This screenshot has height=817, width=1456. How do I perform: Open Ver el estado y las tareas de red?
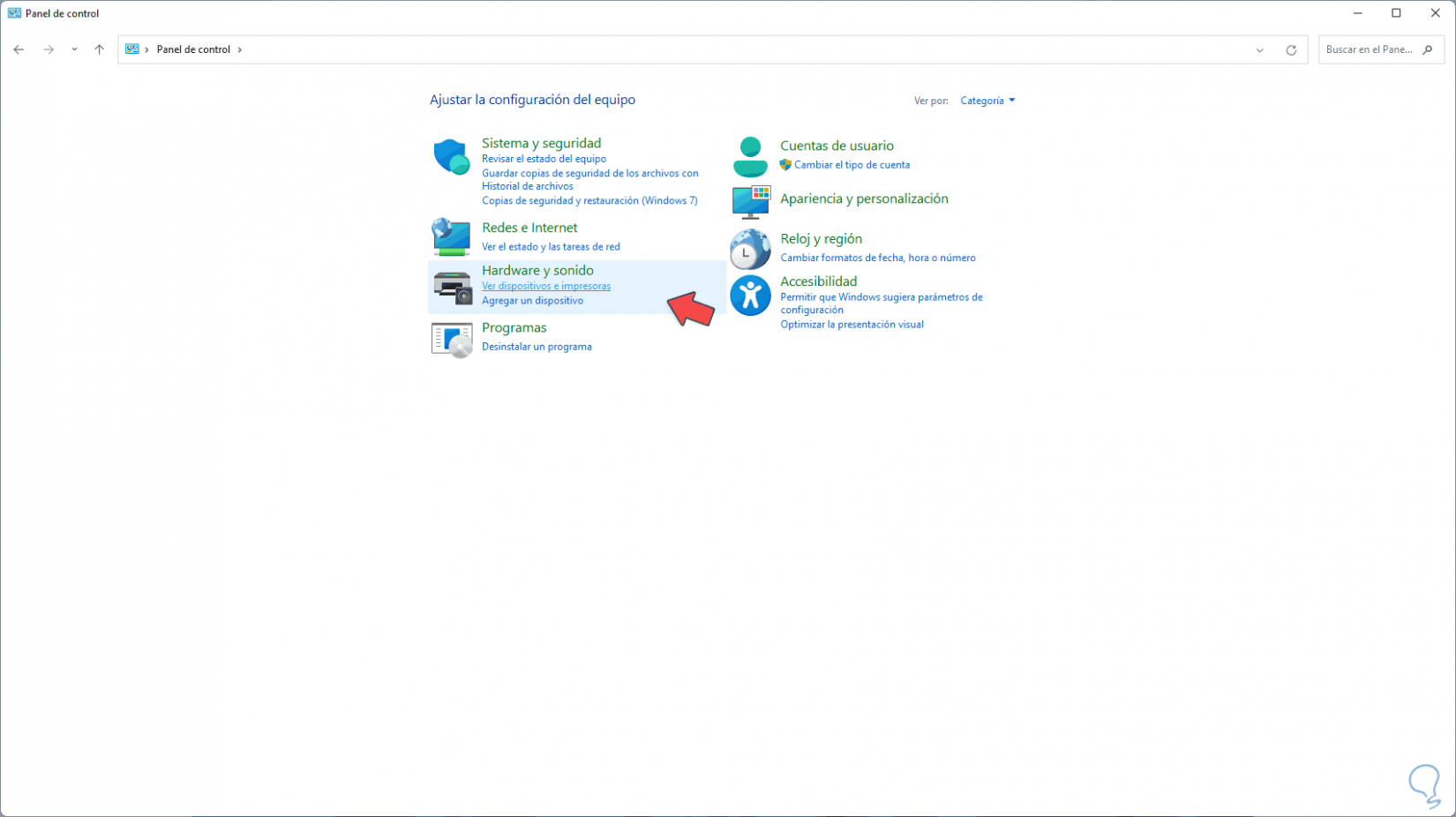[x=551, y=247]
